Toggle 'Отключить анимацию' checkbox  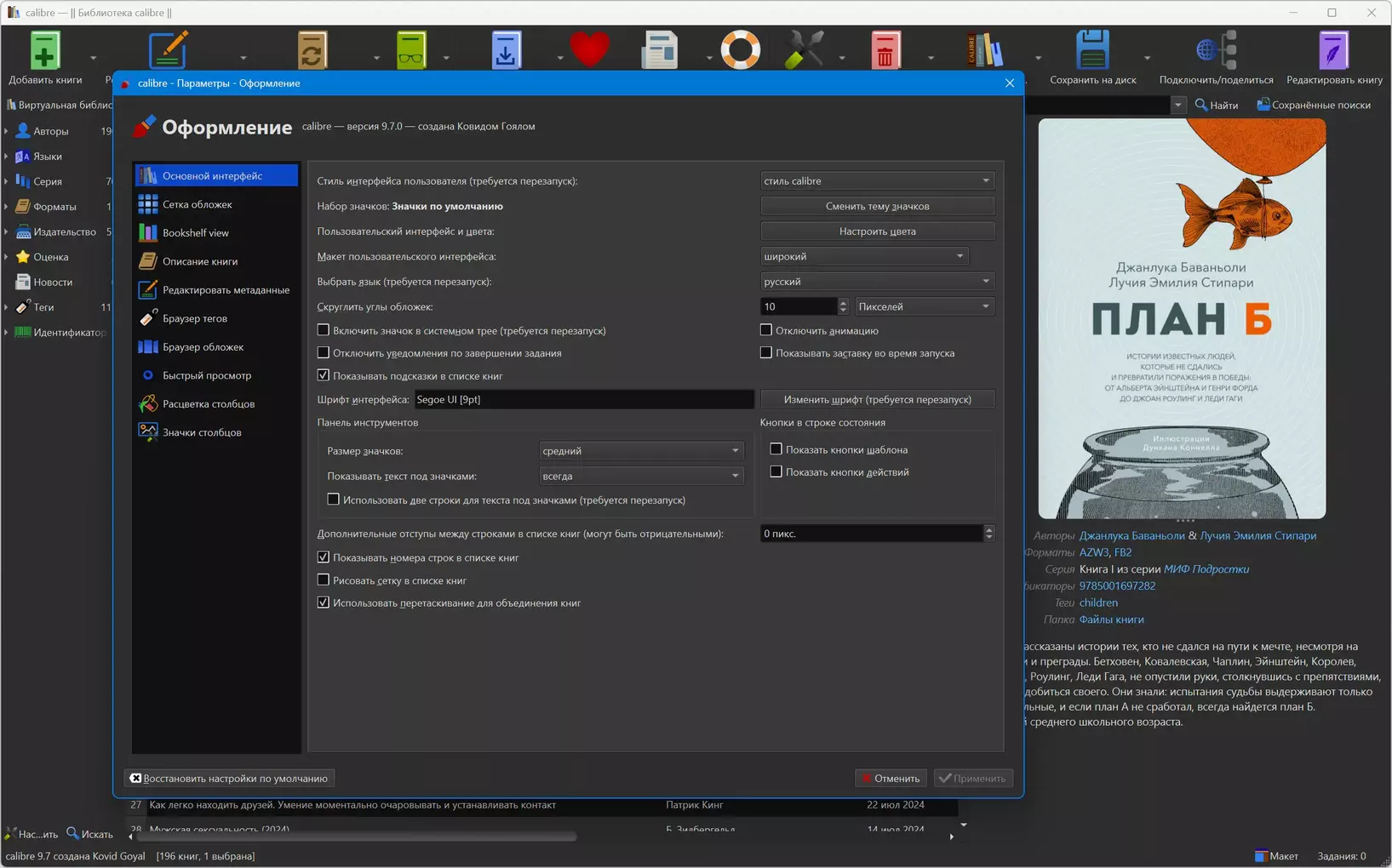coord(766,330)
